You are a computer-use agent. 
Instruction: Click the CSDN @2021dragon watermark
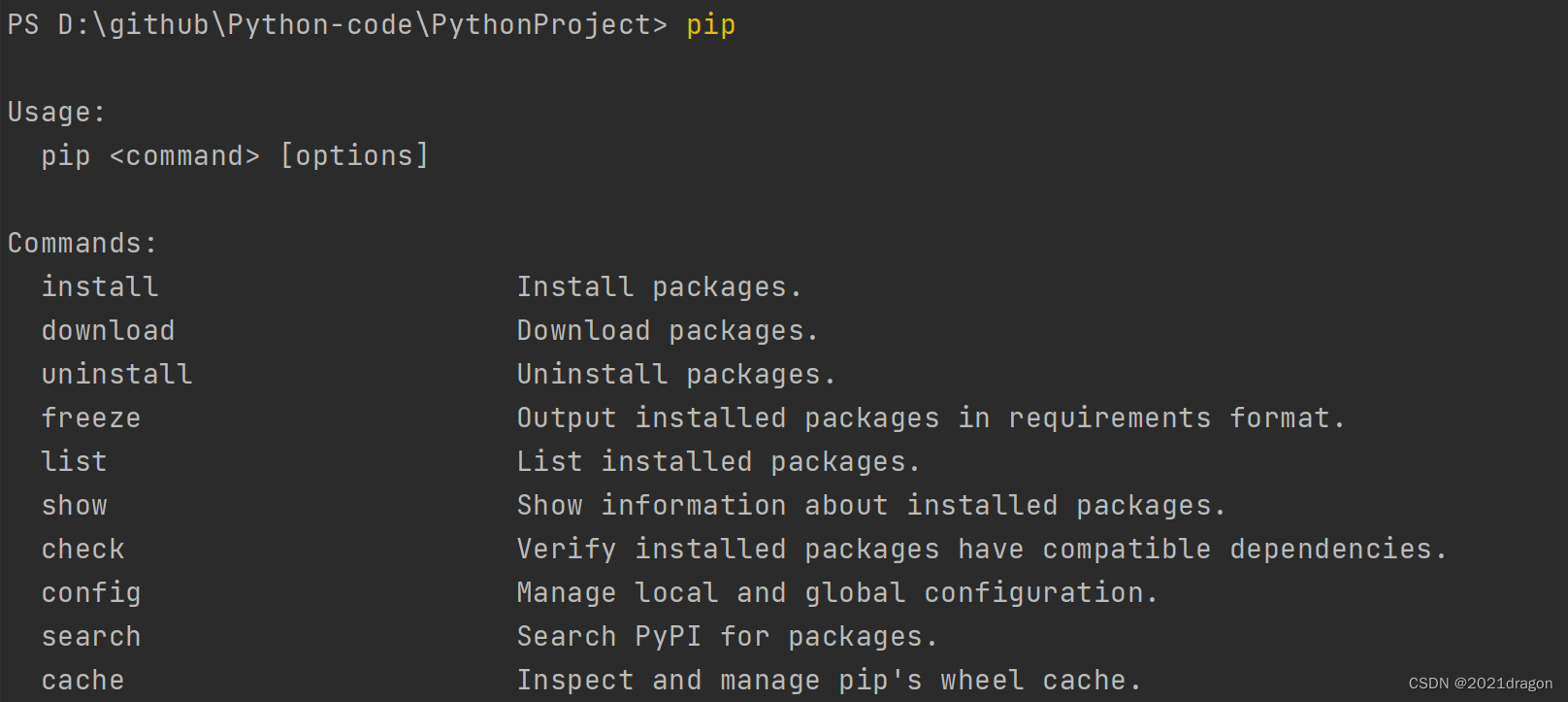(1480, 684)
